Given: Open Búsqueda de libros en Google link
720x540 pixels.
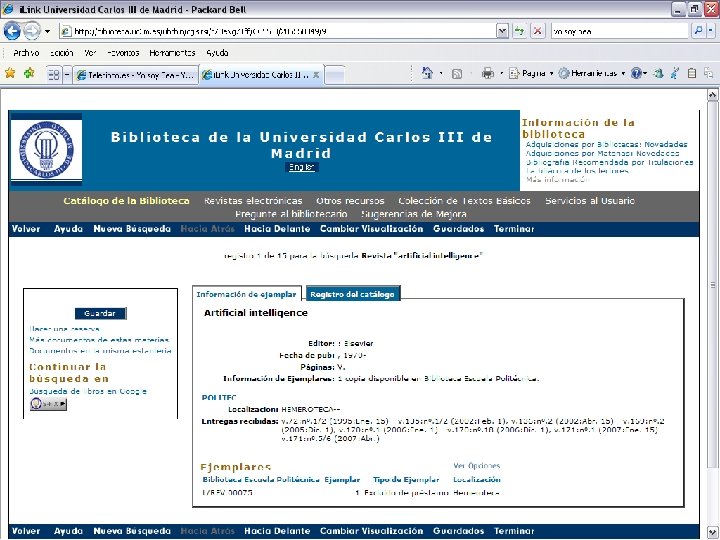Looking at the screenshot, I should (x=88, y=391).
